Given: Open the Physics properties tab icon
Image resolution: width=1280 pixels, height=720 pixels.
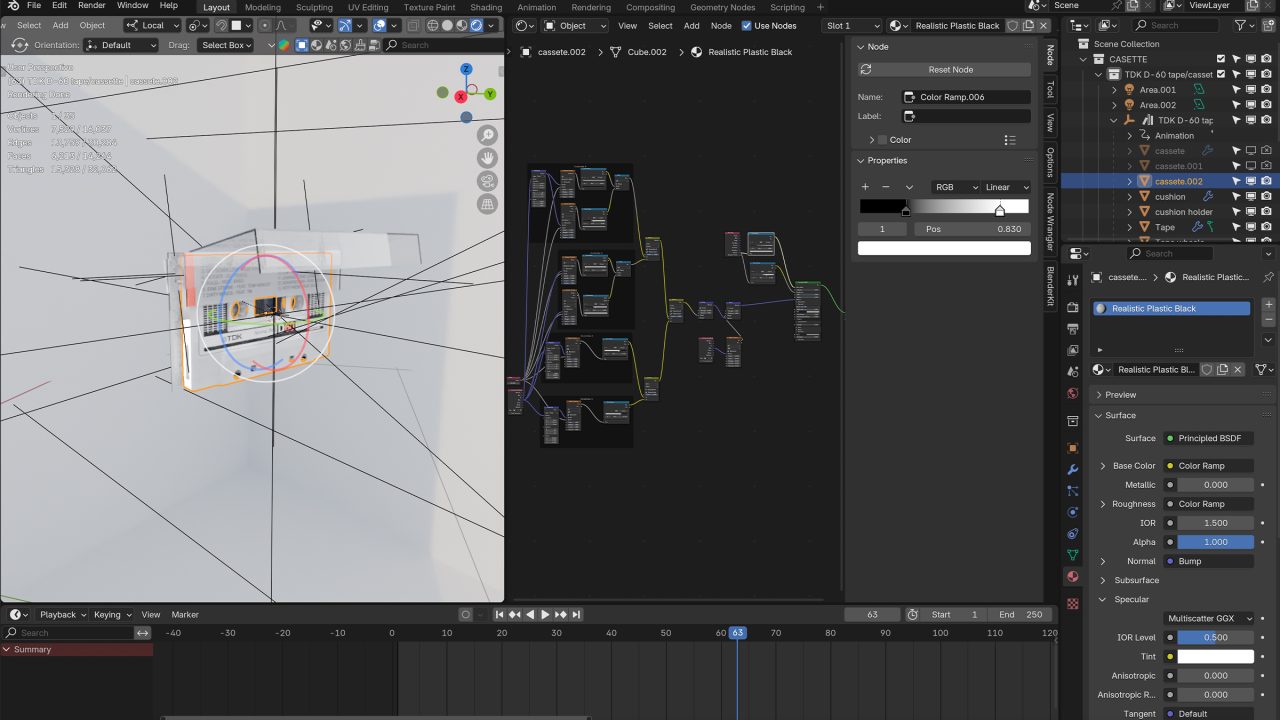Looking at the screenshot, I should click(1073, 512).
